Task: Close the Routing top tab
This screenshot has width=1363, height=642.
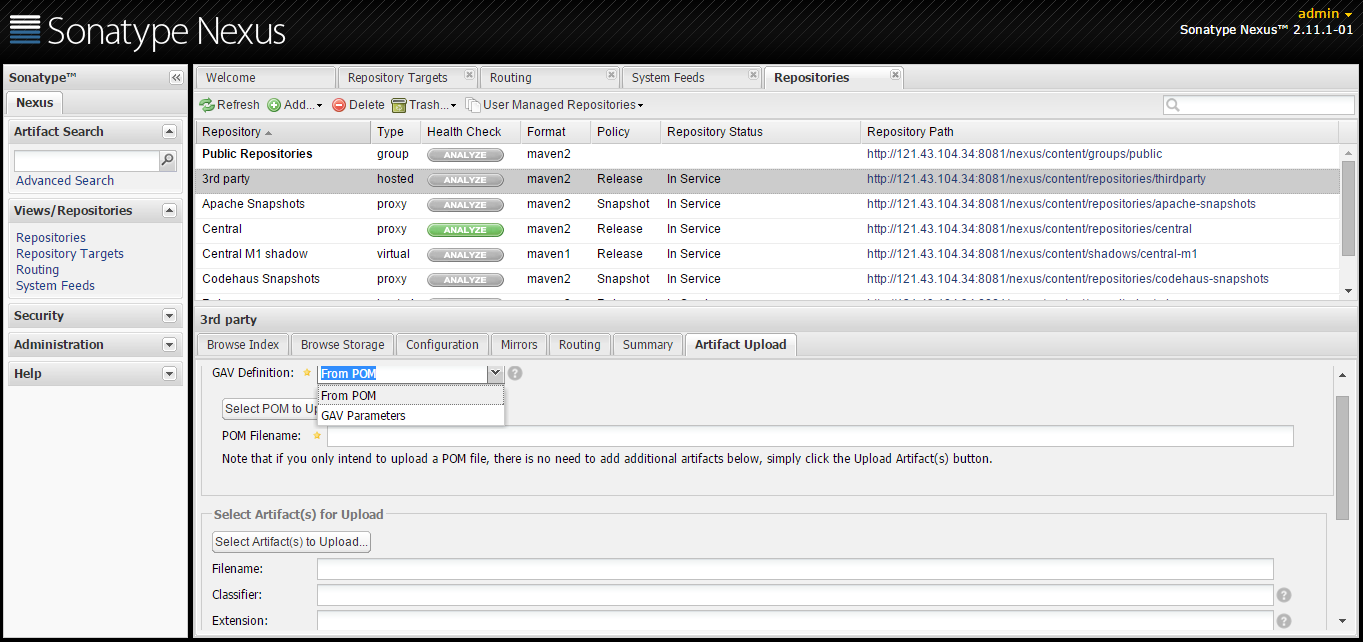Action: pyautogui.click(x=611, y=75)
